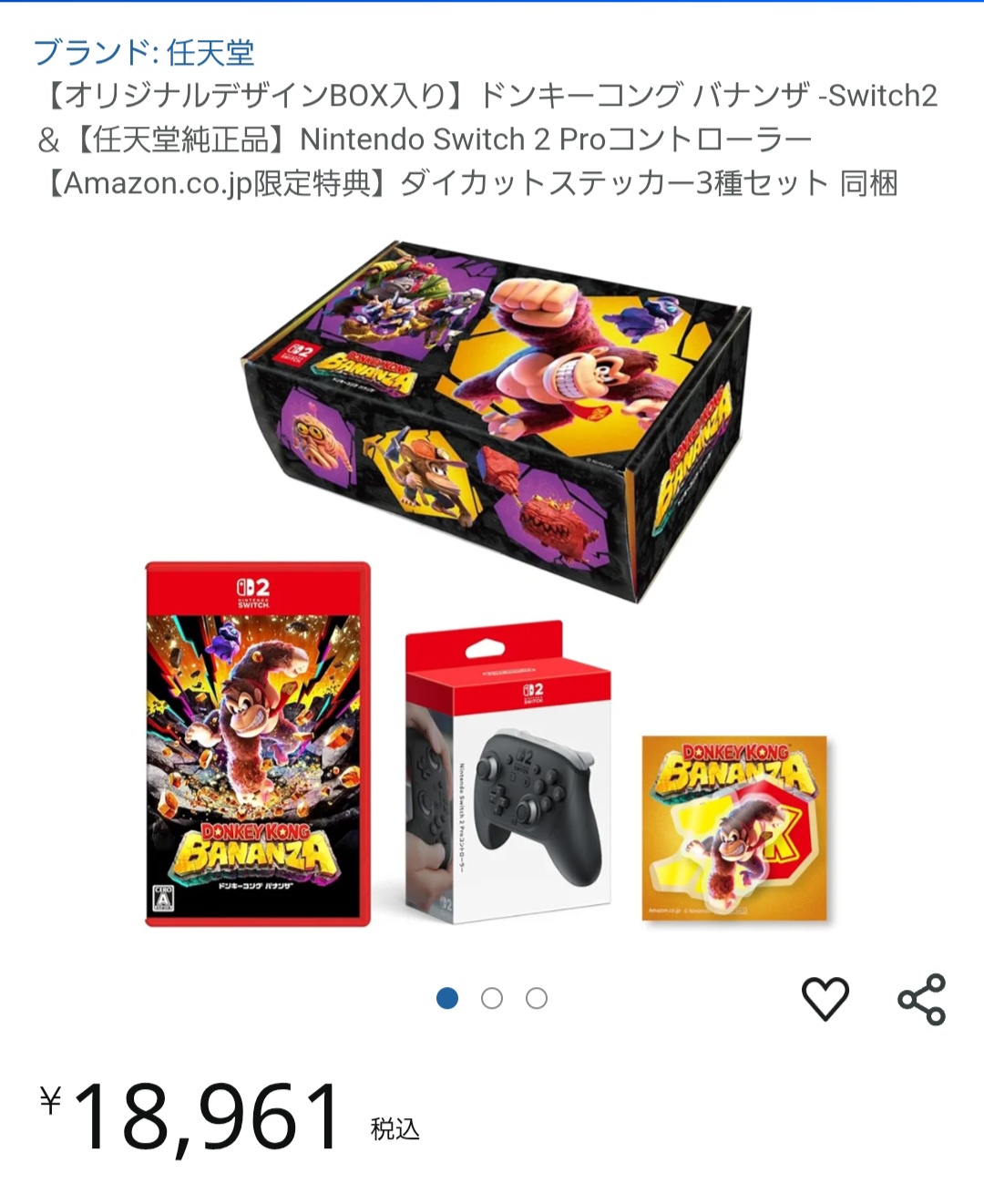
Task: Tap the original design BOX product image
Action: pyautogui.click(x=497, y=417)
